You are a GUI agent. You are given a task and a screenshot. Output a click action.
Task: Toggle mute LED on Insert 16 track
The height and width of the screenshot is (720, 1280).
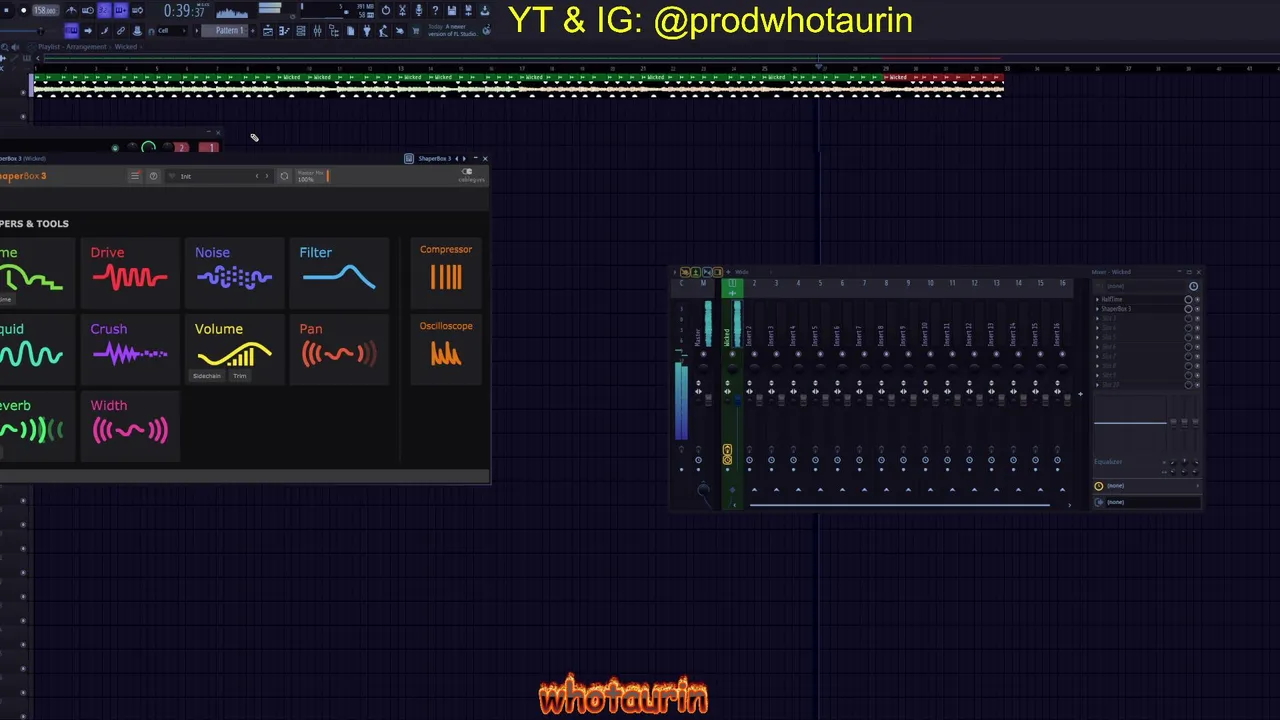point(1062,354)
